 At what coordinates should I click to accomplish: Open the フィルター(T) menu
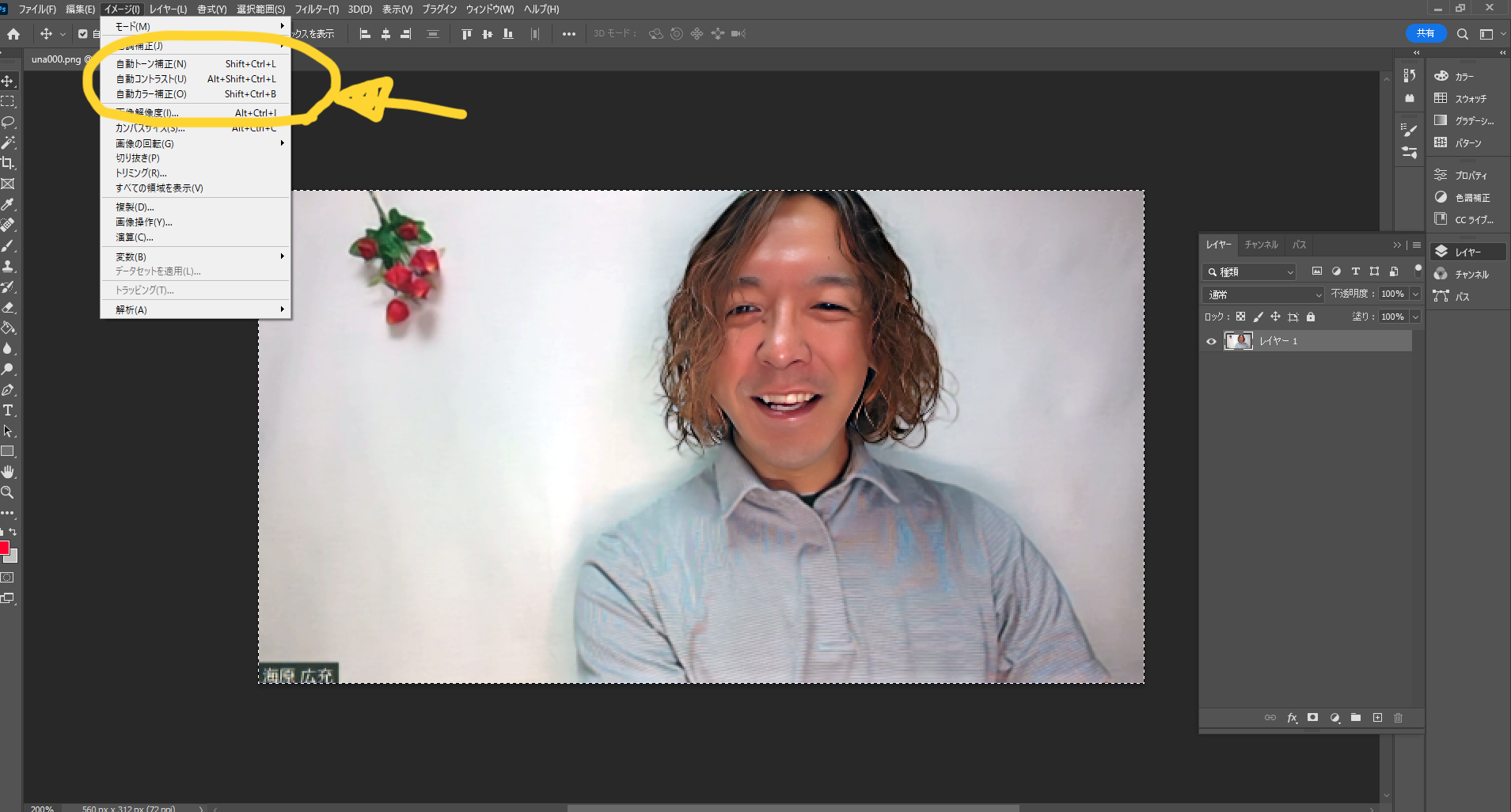point(317,9)
